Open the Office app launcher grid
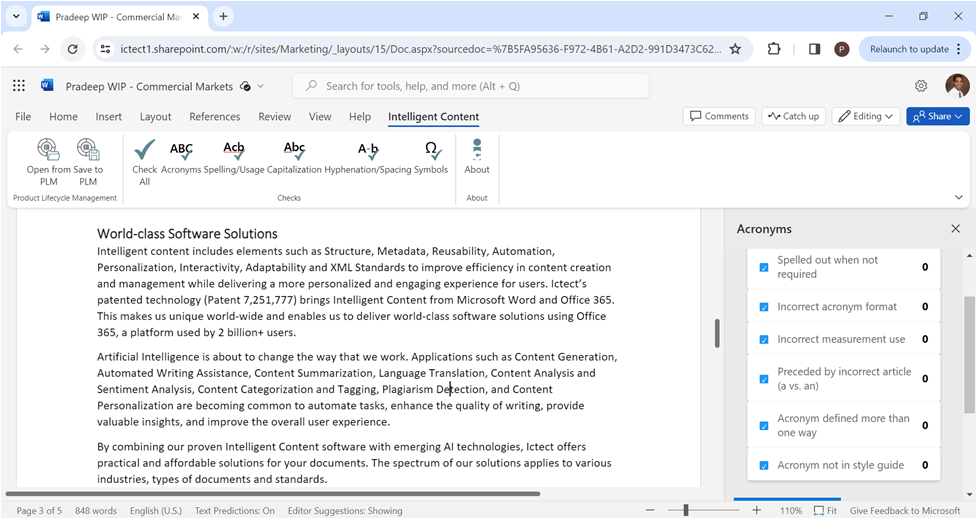This screenshot has height=518, width=976. 19,86
